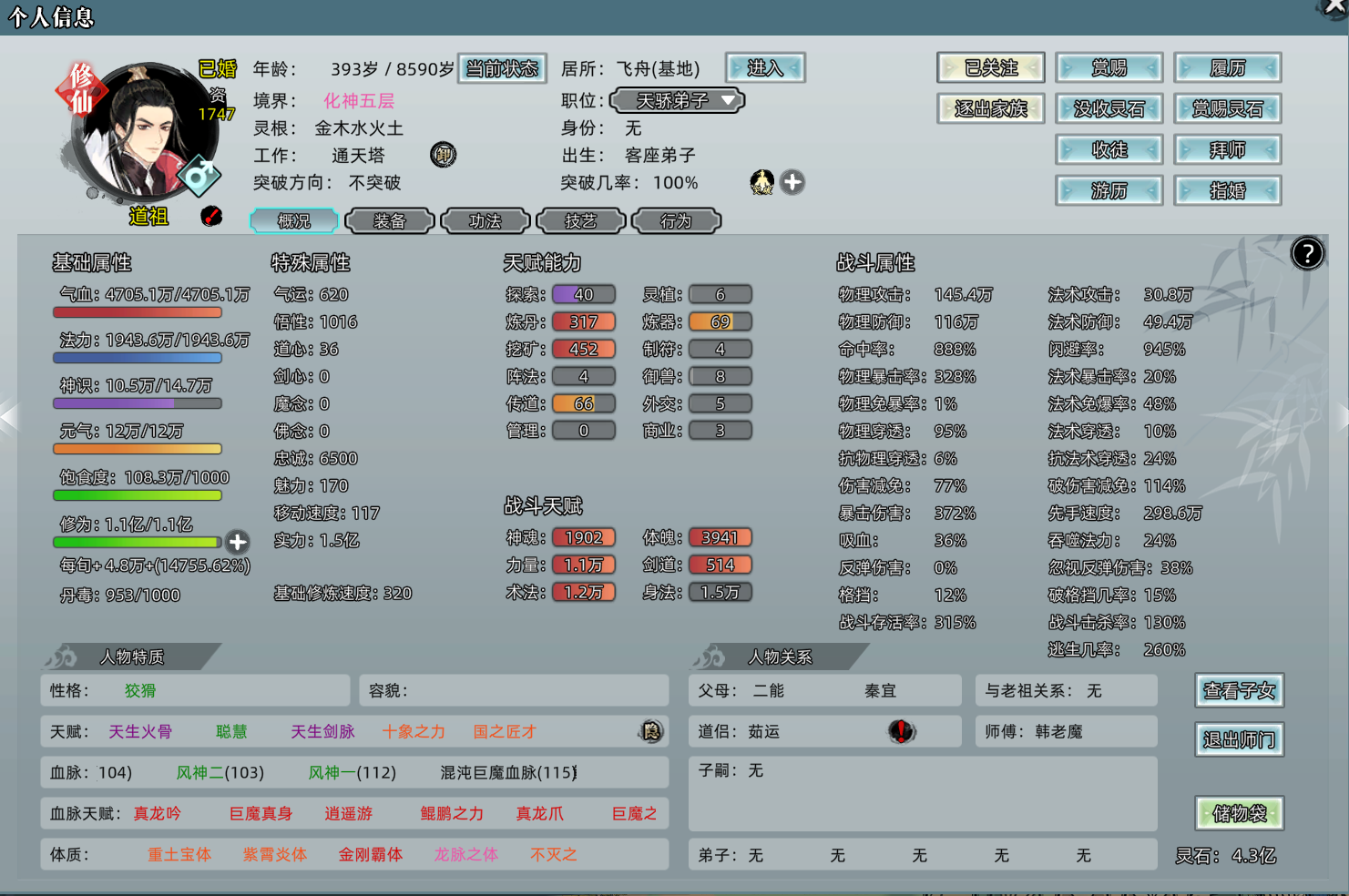Open the 技艺 tab
This screenshot has width=1349, height=896.
click(x=580, y=221)
